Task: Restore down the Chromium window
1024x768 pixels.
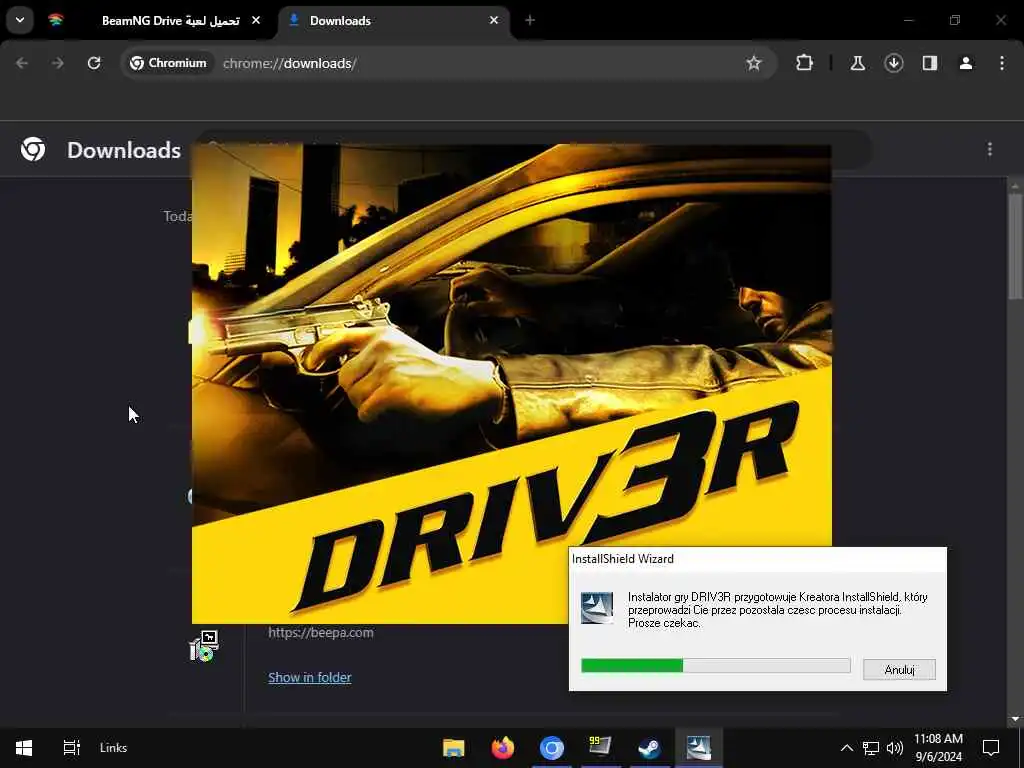Action: (955, 20)
